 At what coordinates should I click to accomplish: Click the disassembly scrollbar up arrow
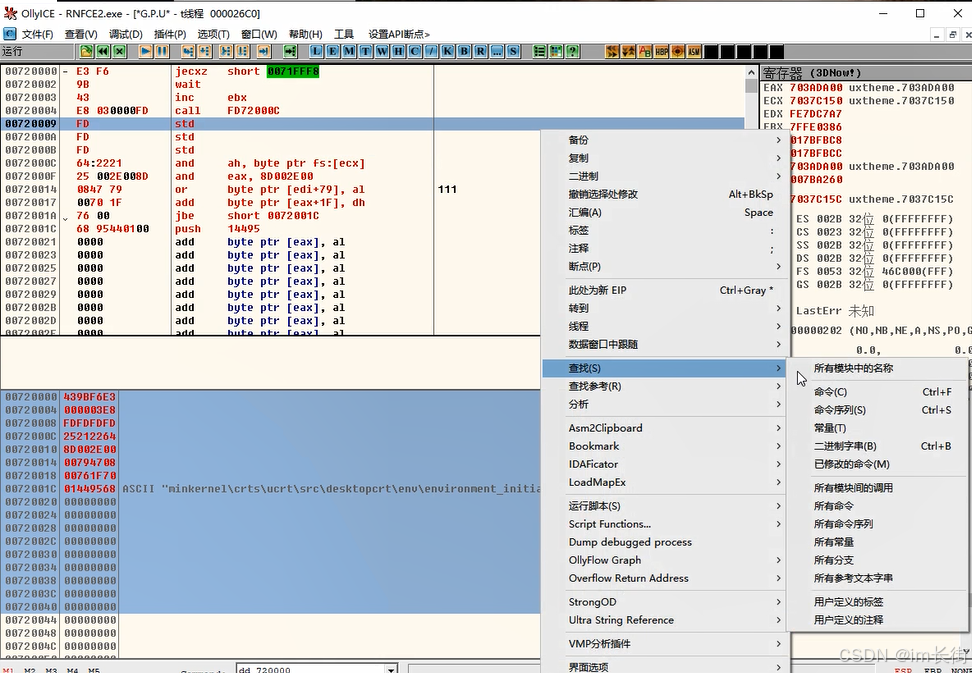[x=751, y=73]
